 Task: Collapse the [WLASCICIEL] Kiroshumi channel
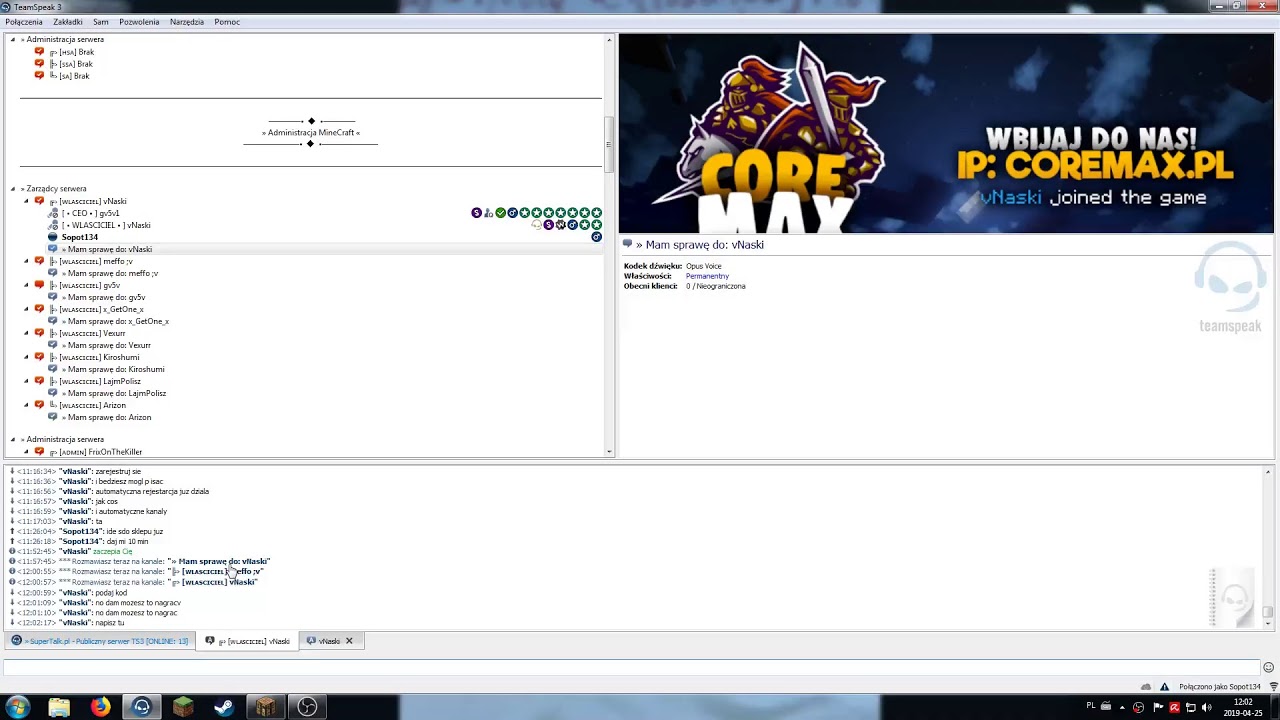tap(27, 357)
